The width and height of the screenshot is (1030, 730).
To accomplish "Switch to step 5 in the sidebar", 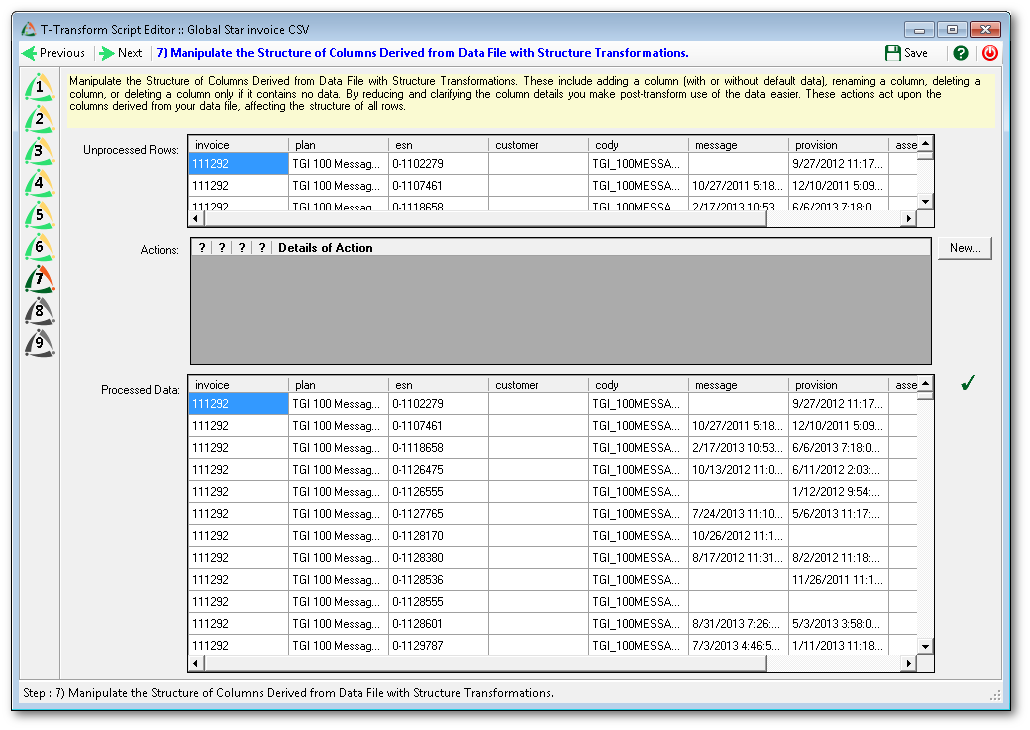I will pos(39,216).
